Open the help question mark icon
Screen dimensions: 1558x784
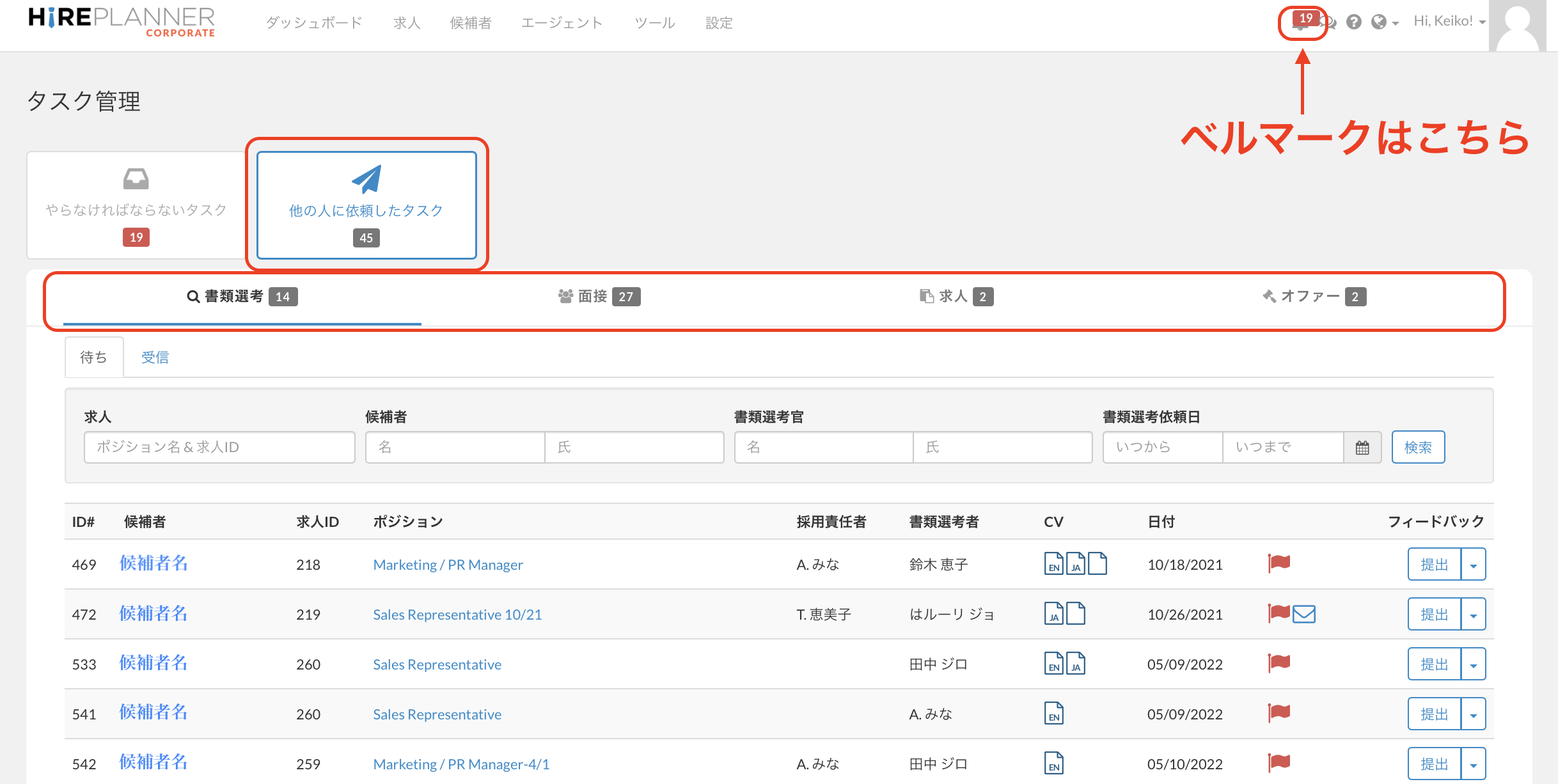coord(1353,22)
